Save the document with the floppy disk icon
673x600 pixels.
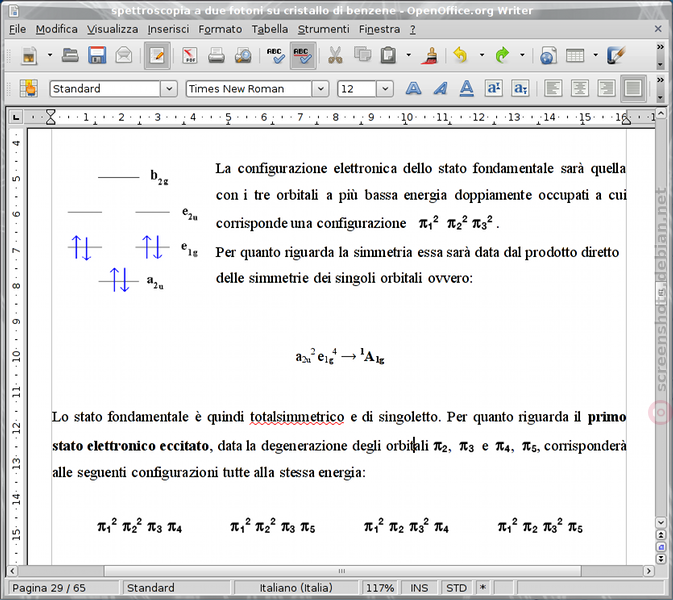[x=97, y=55]
